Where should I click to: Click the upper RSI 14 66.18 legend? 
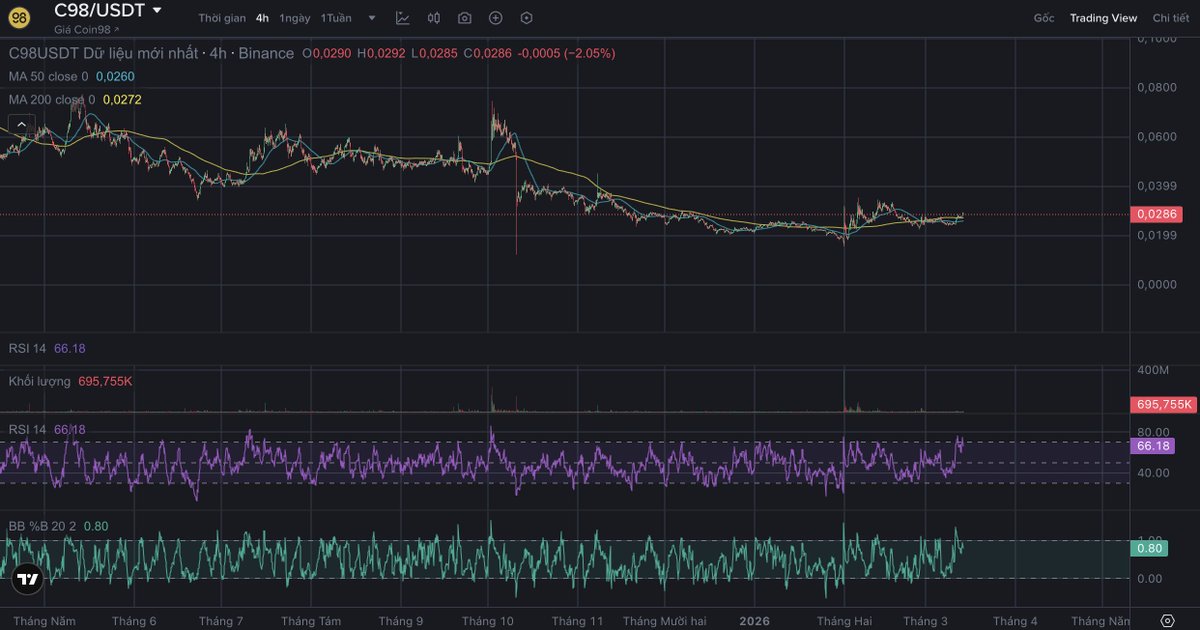click(x=47, y=349)
